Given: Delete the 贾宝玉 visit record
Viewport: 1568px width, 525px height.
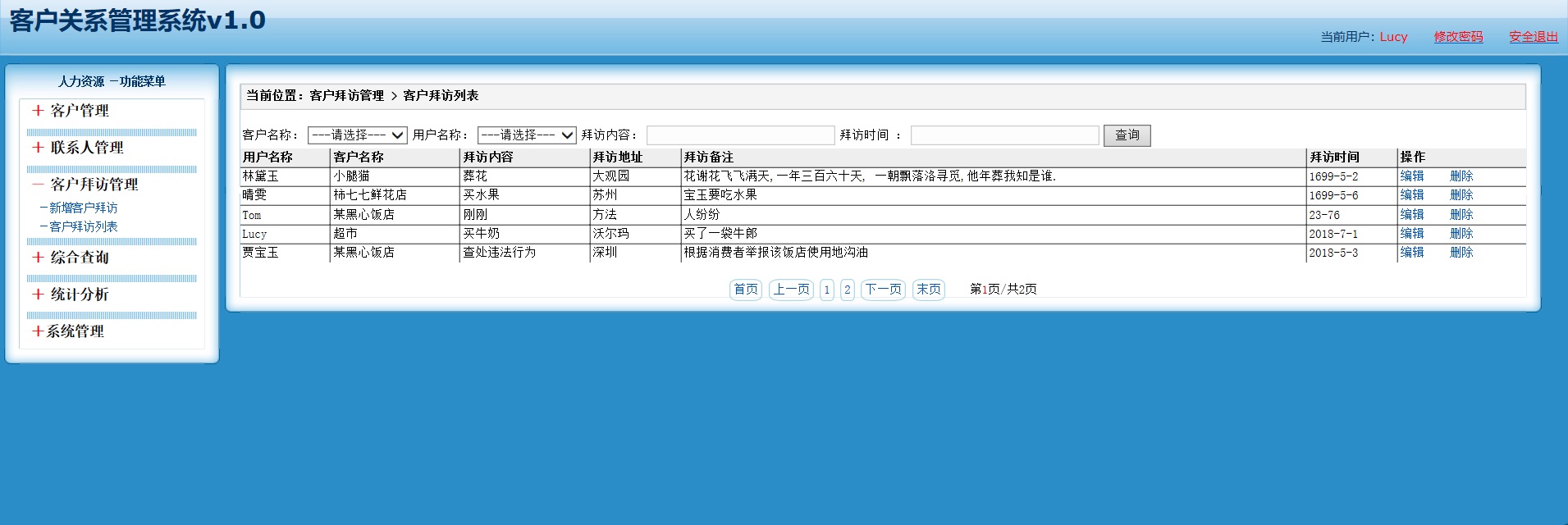Looking at the screenshot, I should coord(1461,253).
